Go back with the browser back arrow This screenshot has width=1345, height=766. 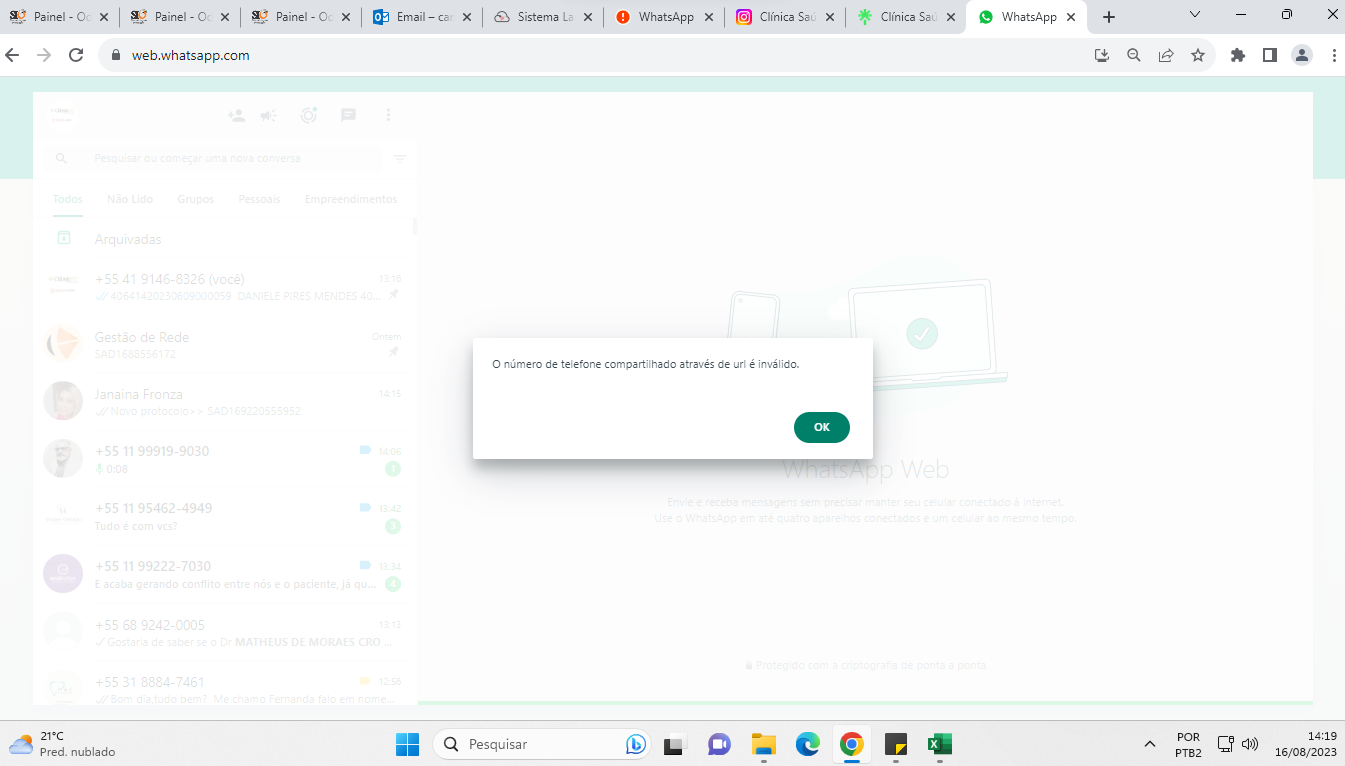[x=13, y=55]
